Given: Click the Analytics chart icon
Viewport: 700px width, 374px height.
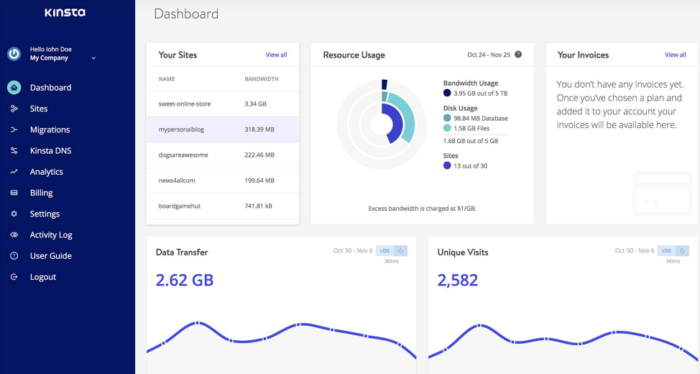Looking at the screenshot, I should tap(14, 171).
